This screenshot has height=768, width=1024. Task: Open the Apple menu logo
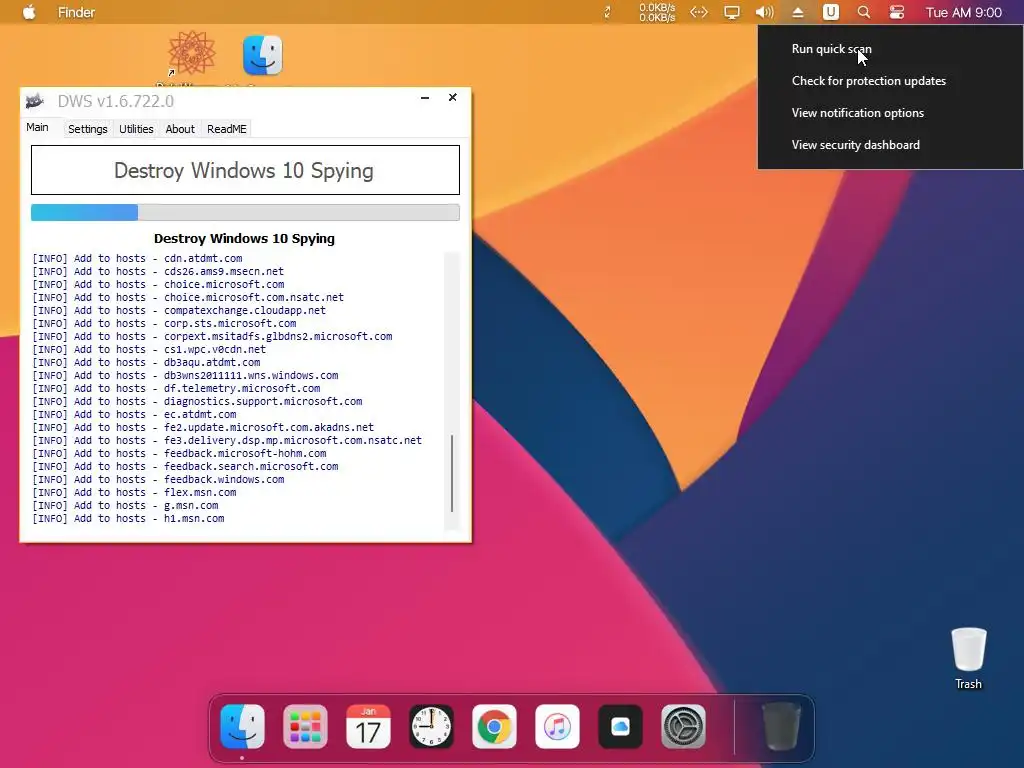pos(29,12)
